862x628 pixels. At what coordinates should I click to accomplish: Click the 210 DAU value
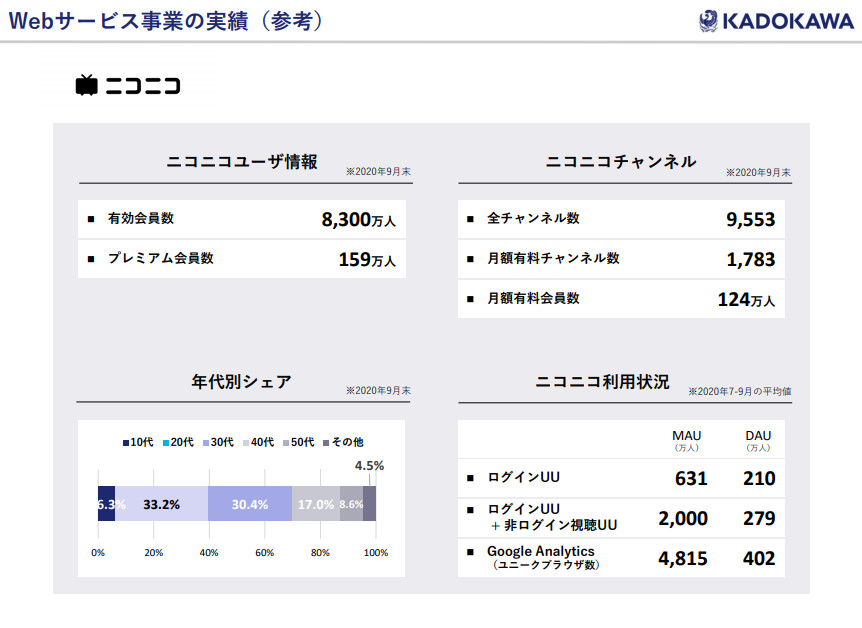[759, 478]
